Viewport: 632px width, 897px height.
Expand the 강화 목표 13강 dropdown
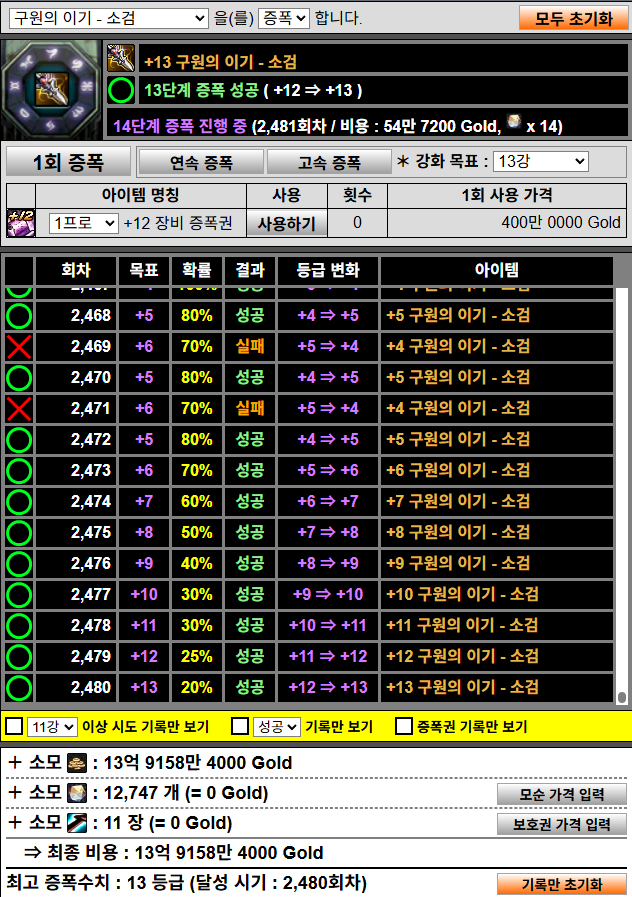pos(541,161)
